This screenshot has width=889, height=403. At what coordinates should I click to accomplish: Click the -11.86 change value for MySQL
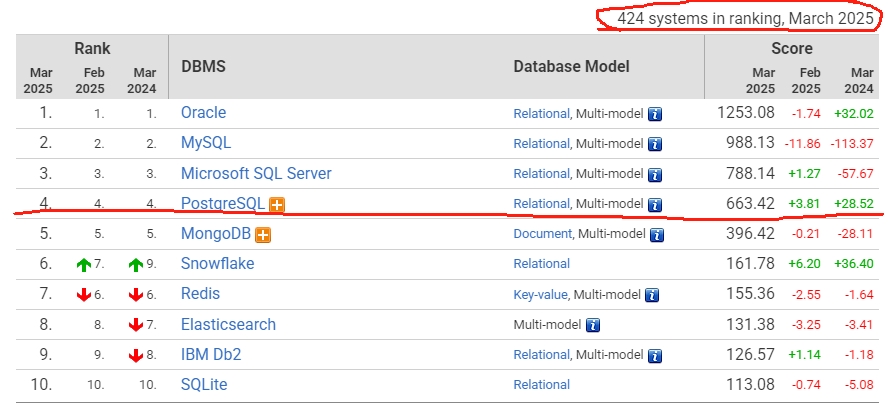(x=802, y=143)
